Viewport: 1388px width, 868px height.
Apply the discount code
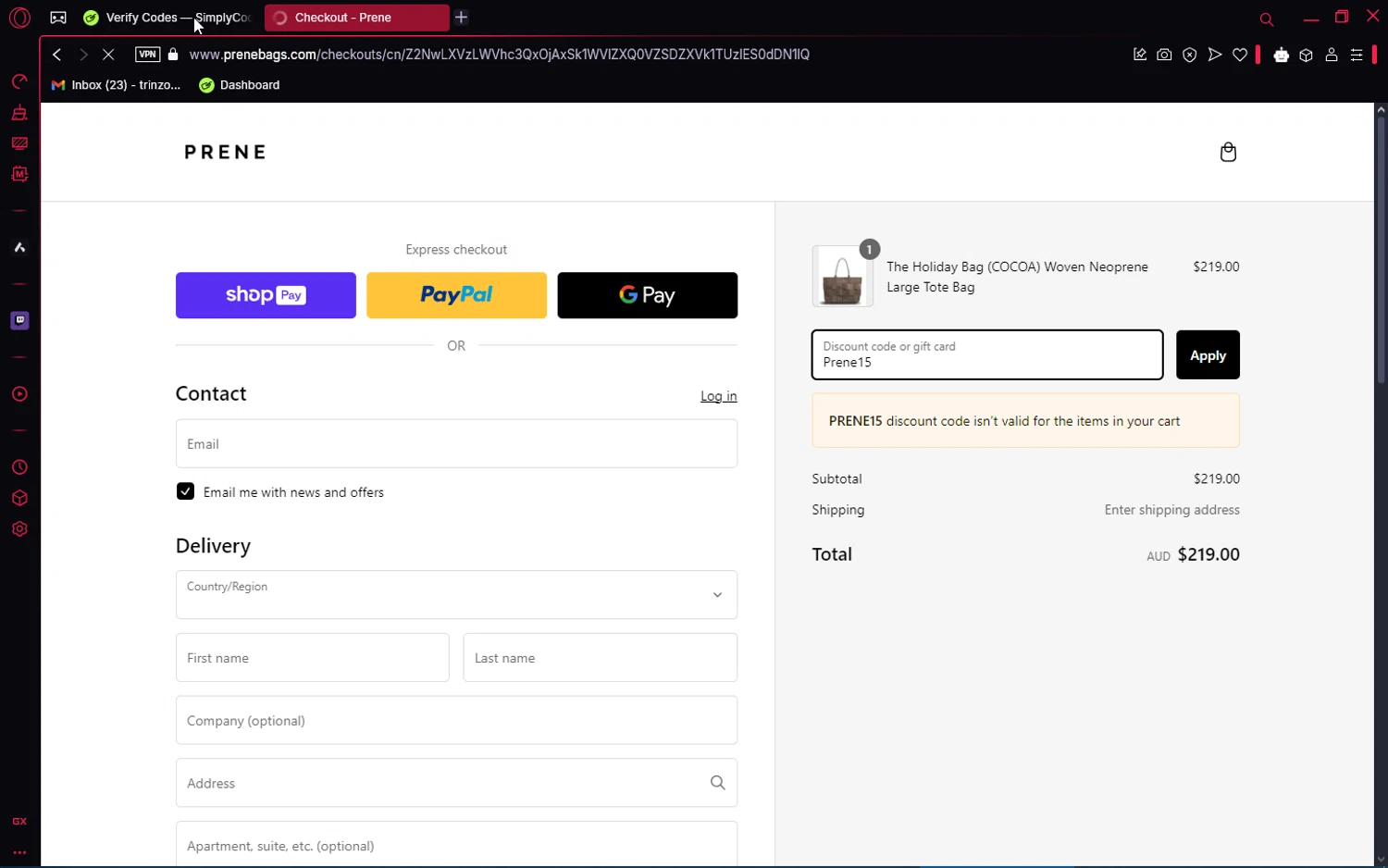click(1208, 355)
